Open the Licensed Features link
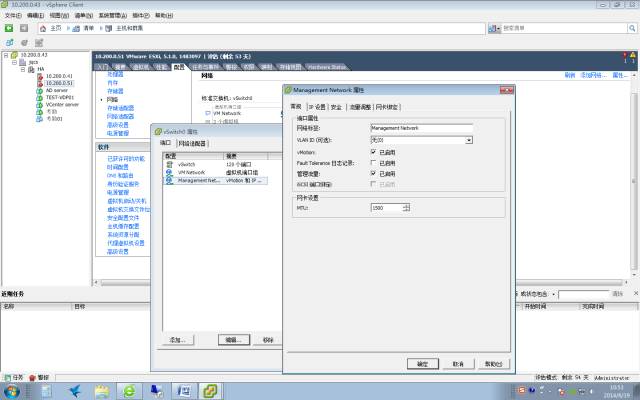This screenshot has width=640, height=400. [x=126, y=158]
